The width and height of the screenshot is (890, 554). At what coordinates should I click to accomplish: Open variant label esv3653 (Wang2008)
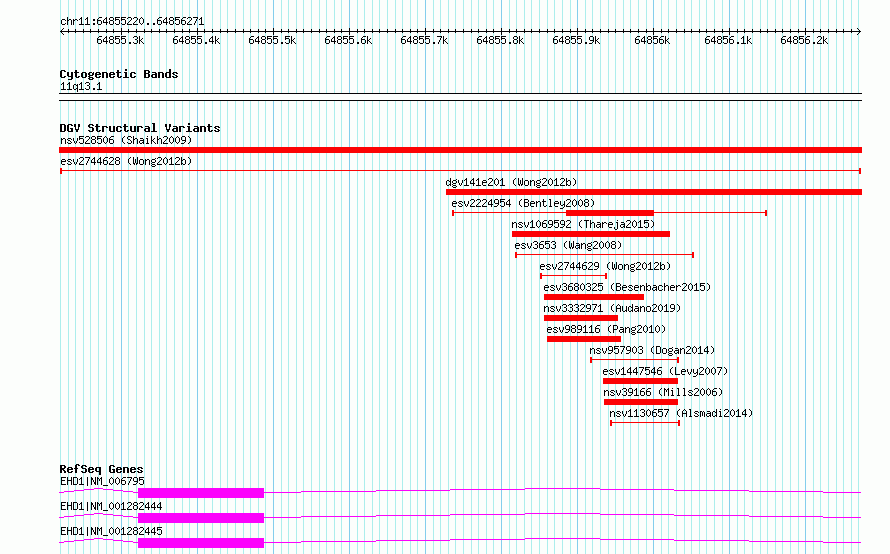[568, 245]
